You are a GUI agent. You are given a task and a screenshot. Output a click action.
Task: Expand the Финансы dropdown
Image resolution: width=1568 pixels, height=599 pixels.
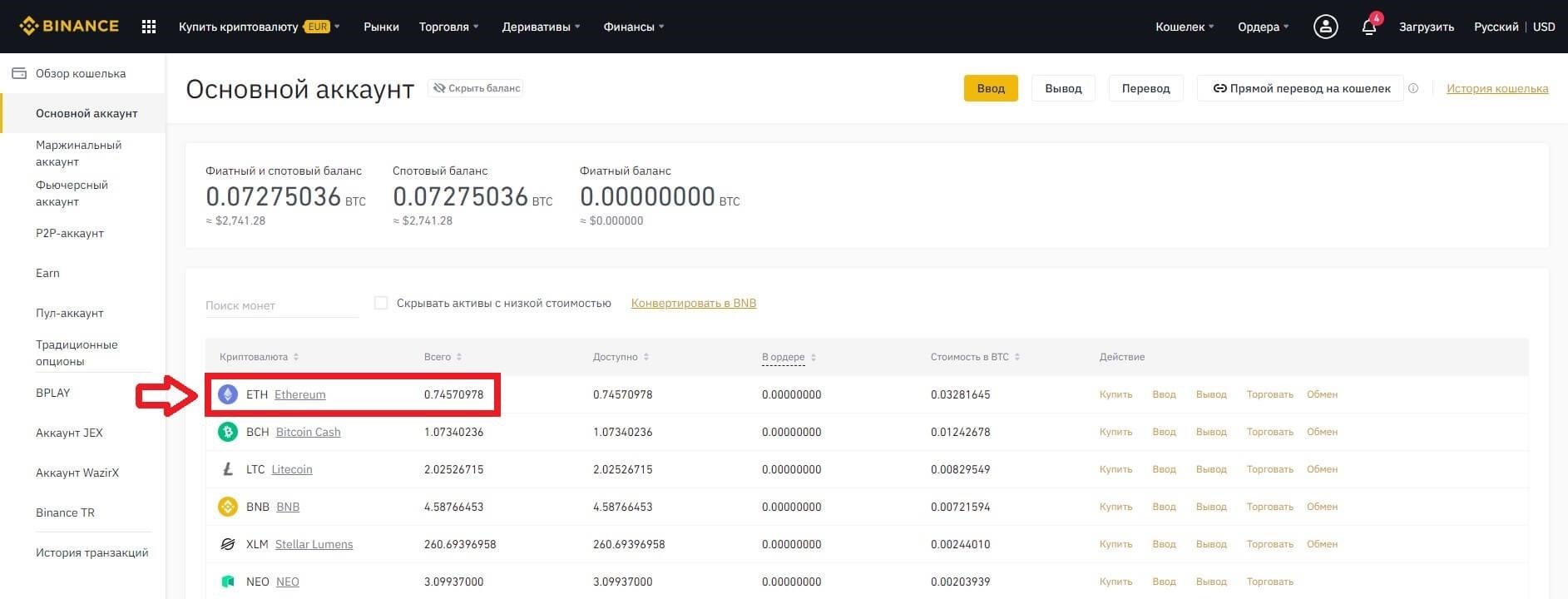point(634,27)
